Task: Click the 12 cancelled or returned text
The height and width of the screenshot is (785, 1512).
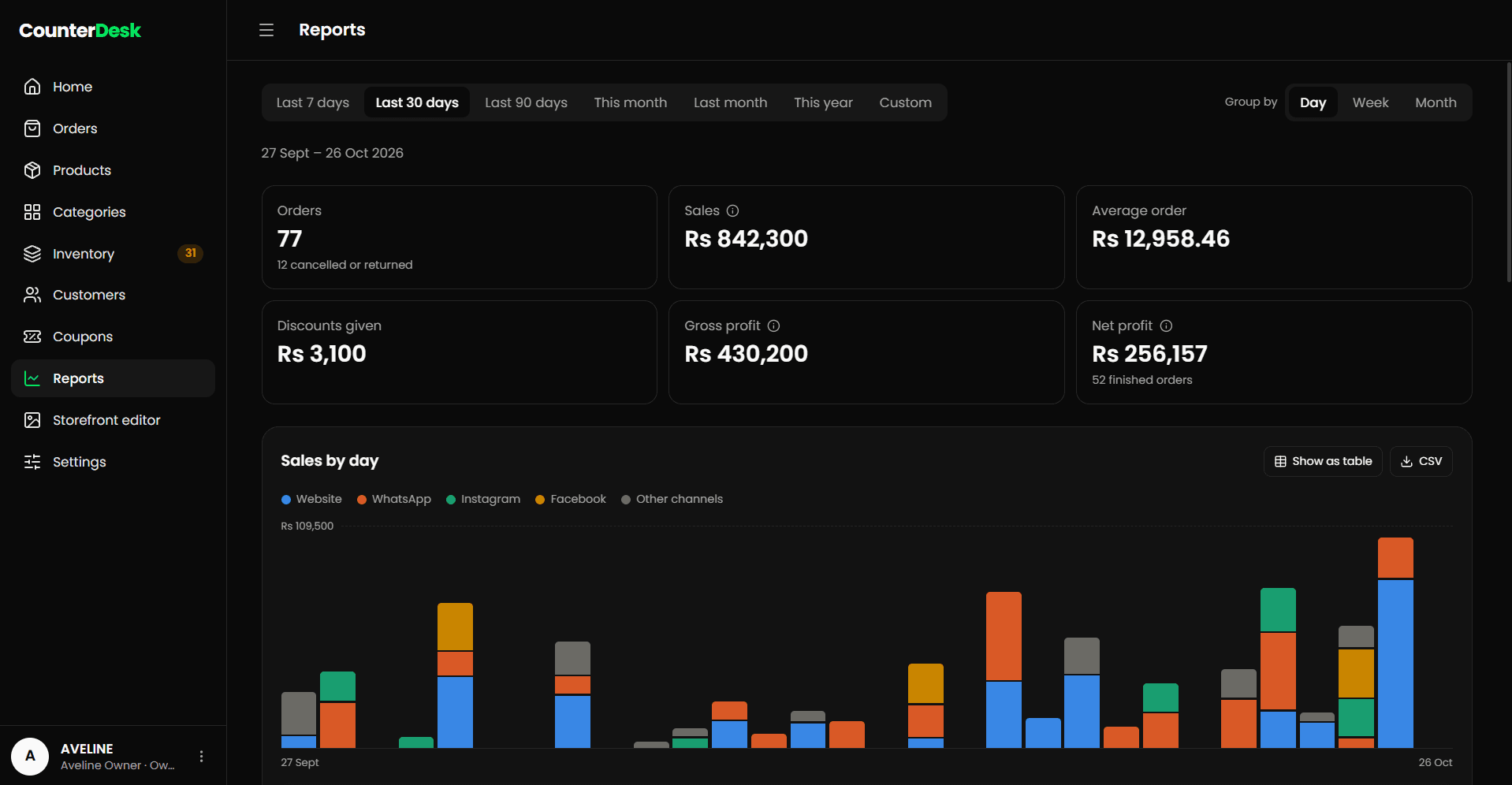Action: click(x=344, y=265)
